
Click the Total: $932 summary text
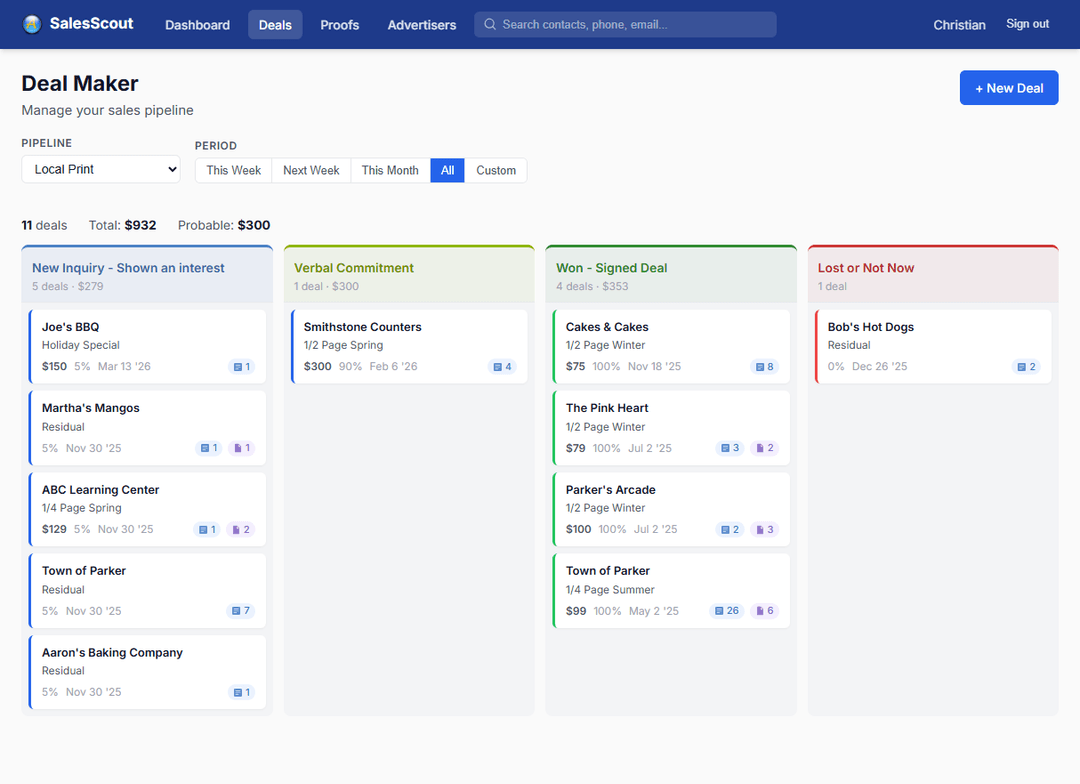click(x=123, y=225)
